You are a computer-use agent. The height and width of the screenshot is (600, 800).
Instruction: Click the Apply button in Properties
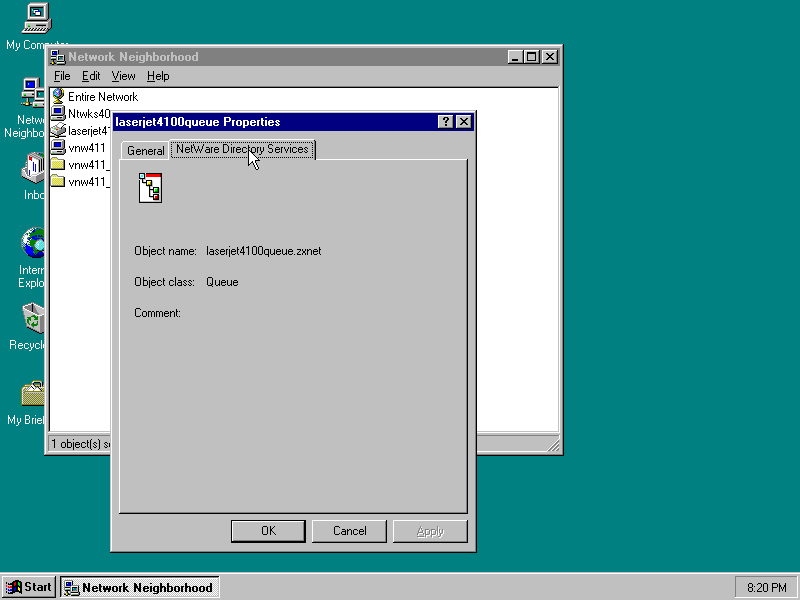(430, 531)
